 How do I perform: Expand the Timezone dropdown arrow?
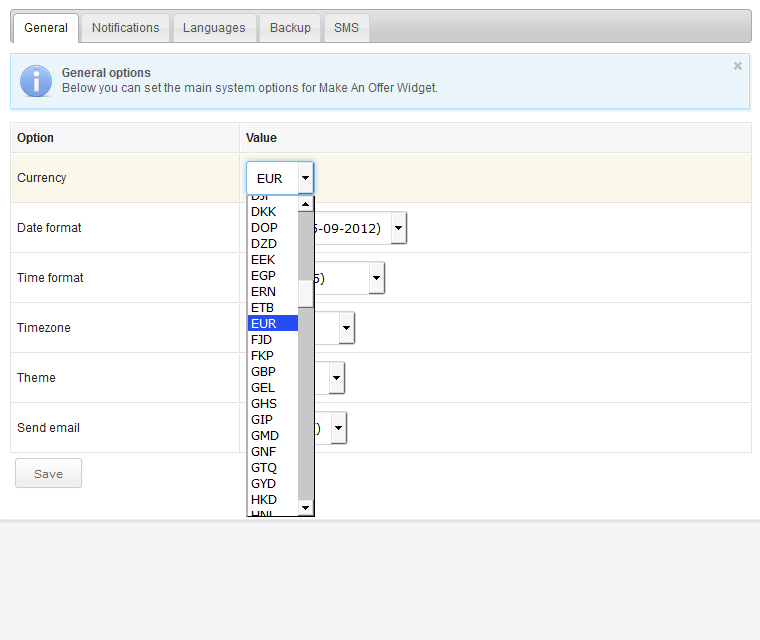(347, 328)
